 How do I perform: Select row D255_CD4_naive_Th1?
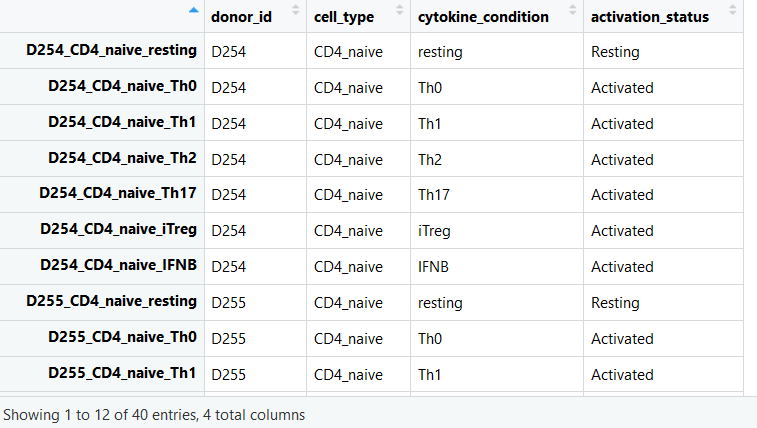pyautogui.click(x=371, y=374)
